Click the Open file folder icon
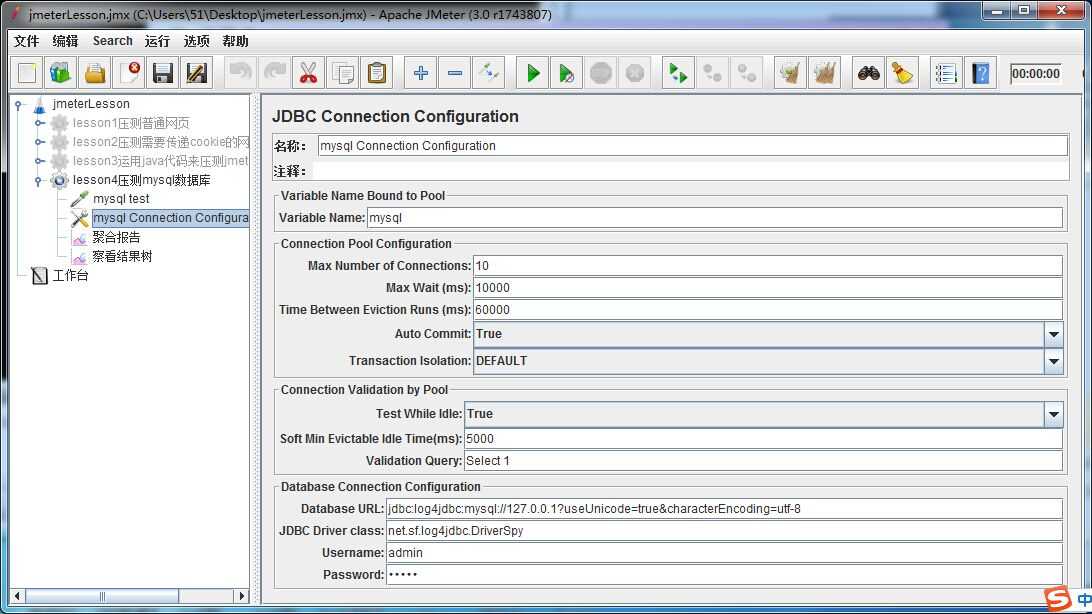The width and height of the screenshot is (1092, 614). 95,73
